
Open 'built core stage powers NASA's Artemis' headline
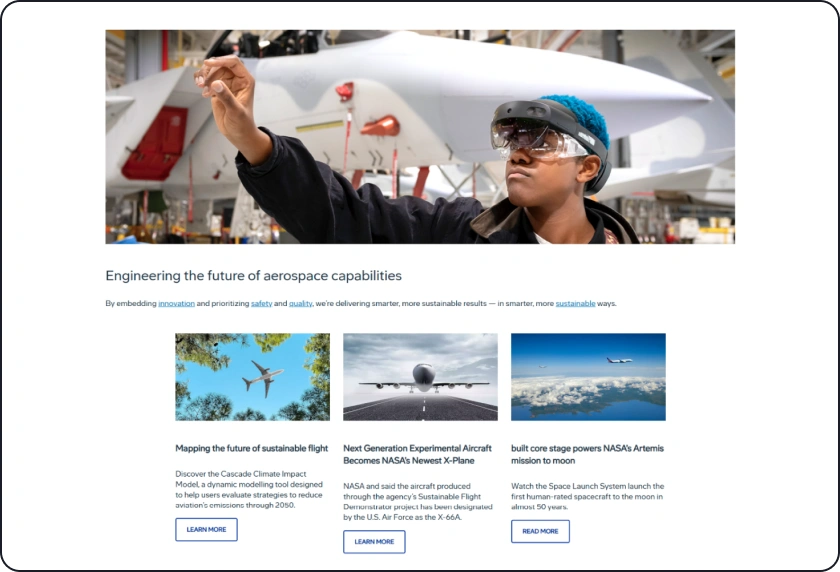587,454
